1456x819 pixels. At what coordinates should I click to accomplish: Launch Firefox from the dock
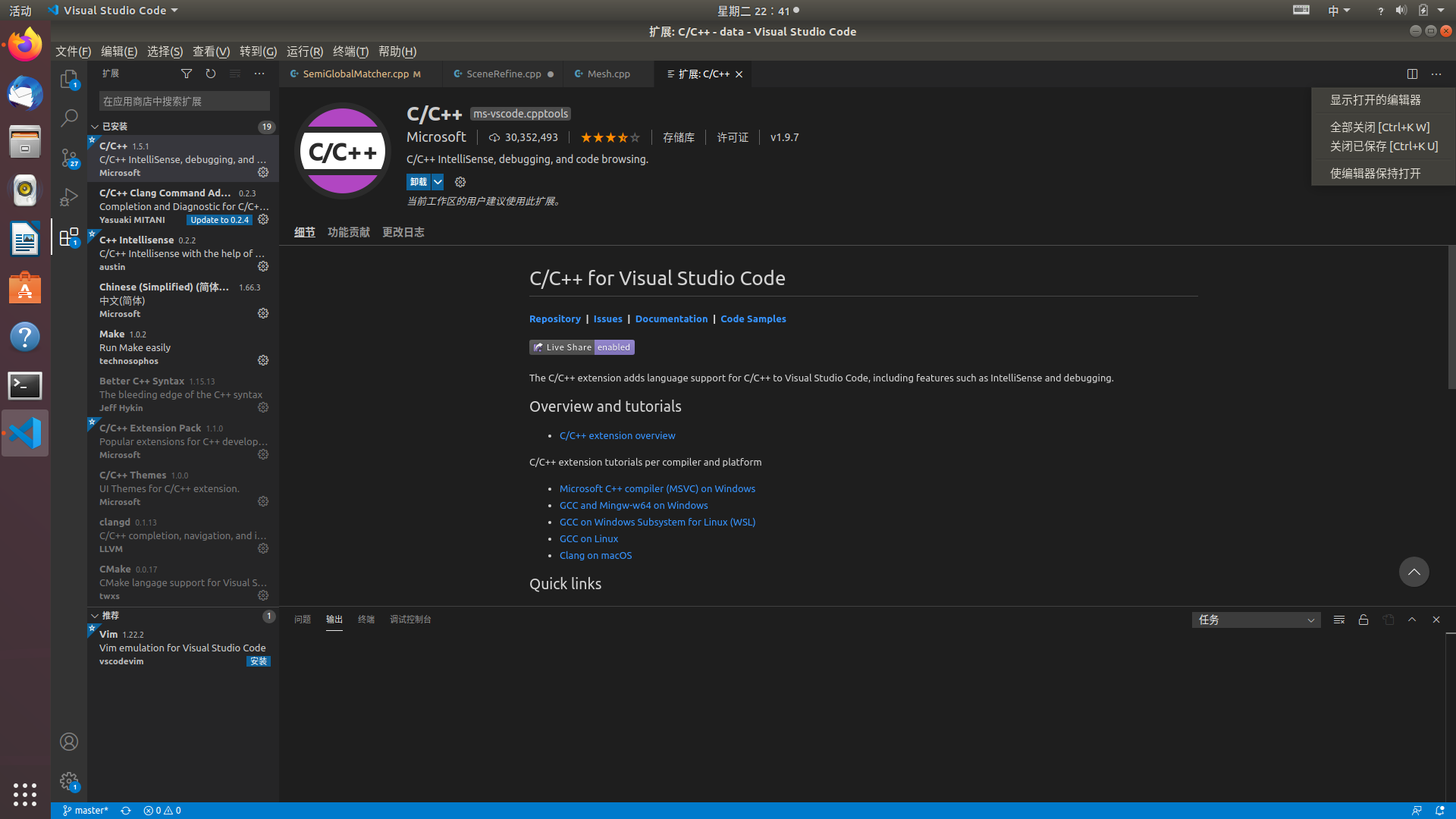pos(25,45)
